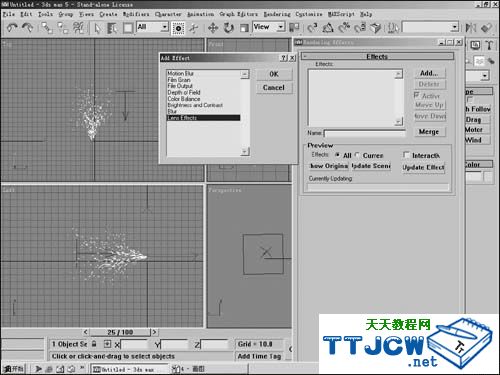
Task: Cancel the Add Effect dialog
Action: point(274,88)
